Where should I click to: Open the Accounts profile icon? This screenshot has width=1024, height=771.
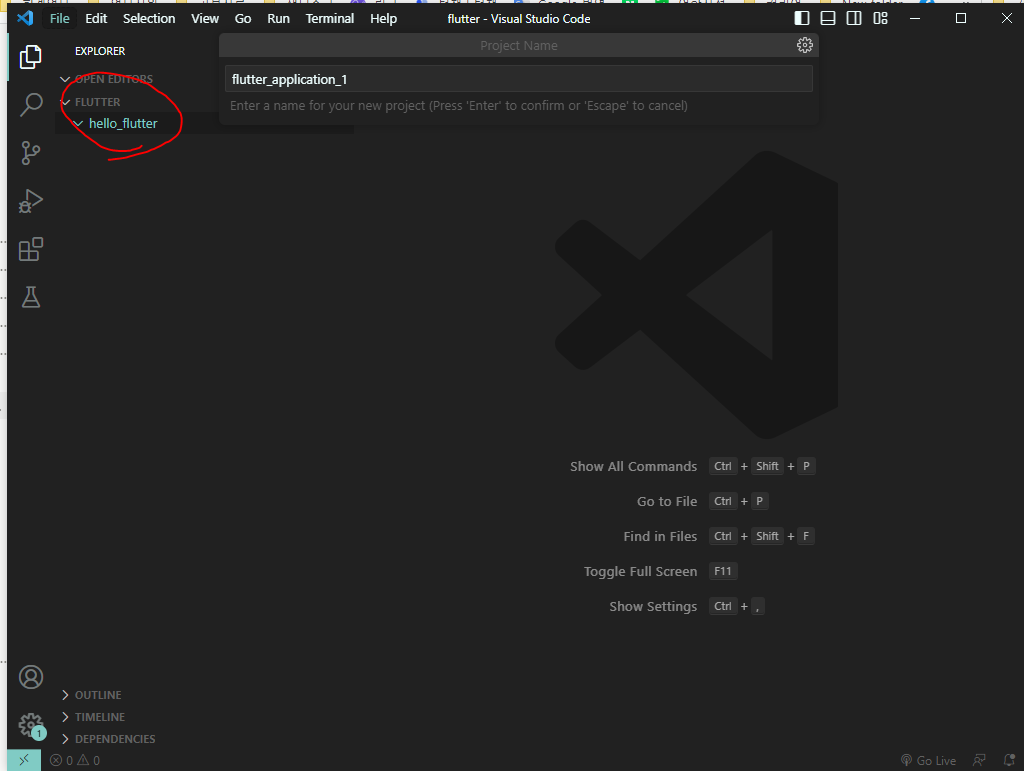[31, 677]
